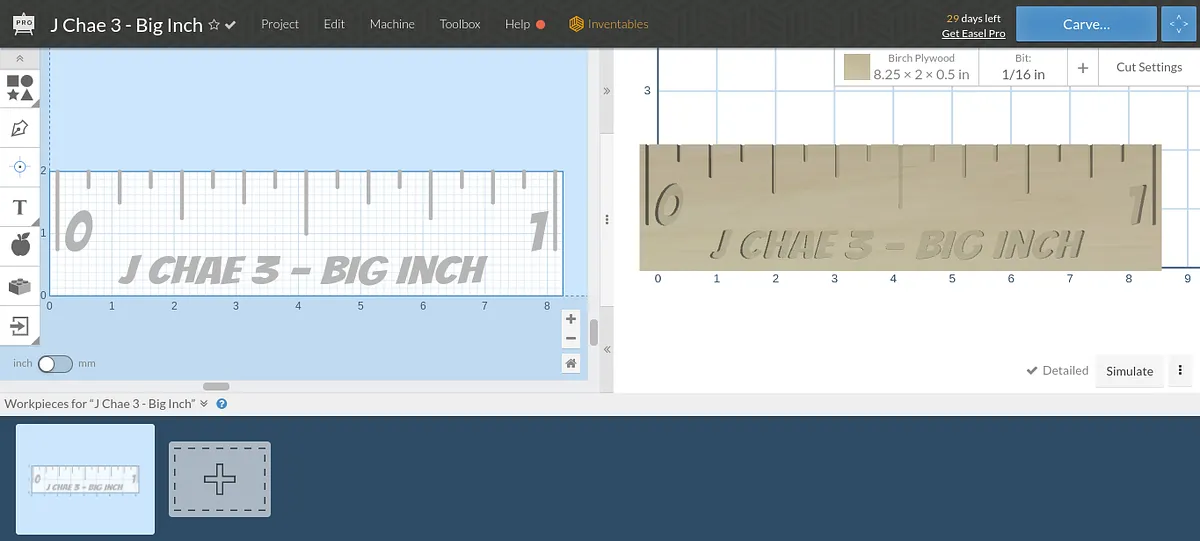Select the Pen drawing tool
Viewport: 1200px width, 541px height.
(19, 128)
